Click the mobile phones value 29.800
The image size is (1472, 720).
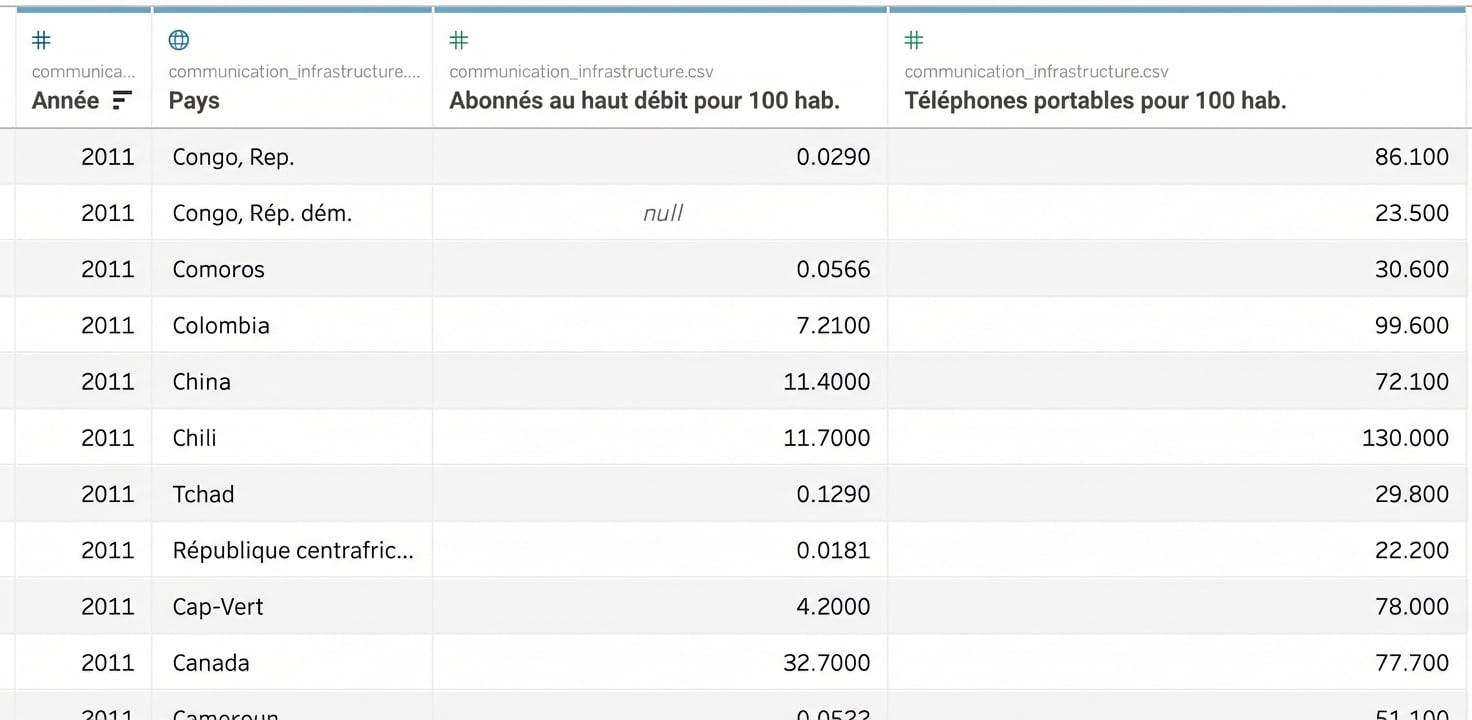(1412, 494)
